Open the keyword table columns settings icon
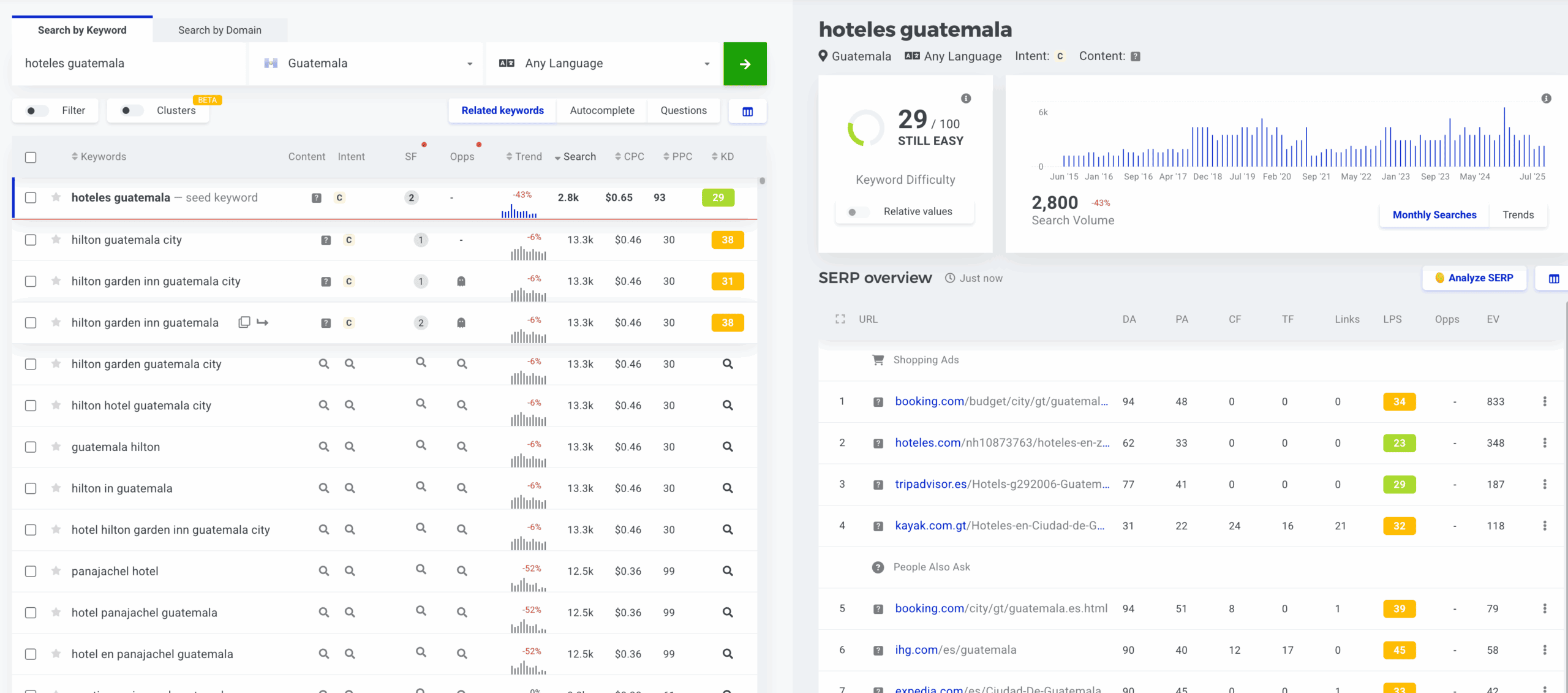The height and width of the screenshot is (693, 1568). click(x=747, y=111)
